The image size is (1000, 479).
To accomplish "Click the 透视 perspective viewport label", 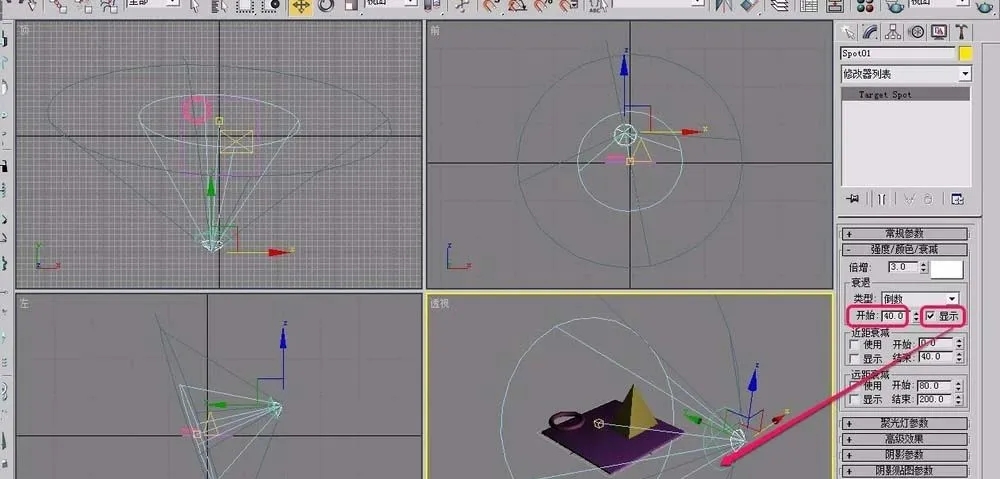I will pos(439,304).
